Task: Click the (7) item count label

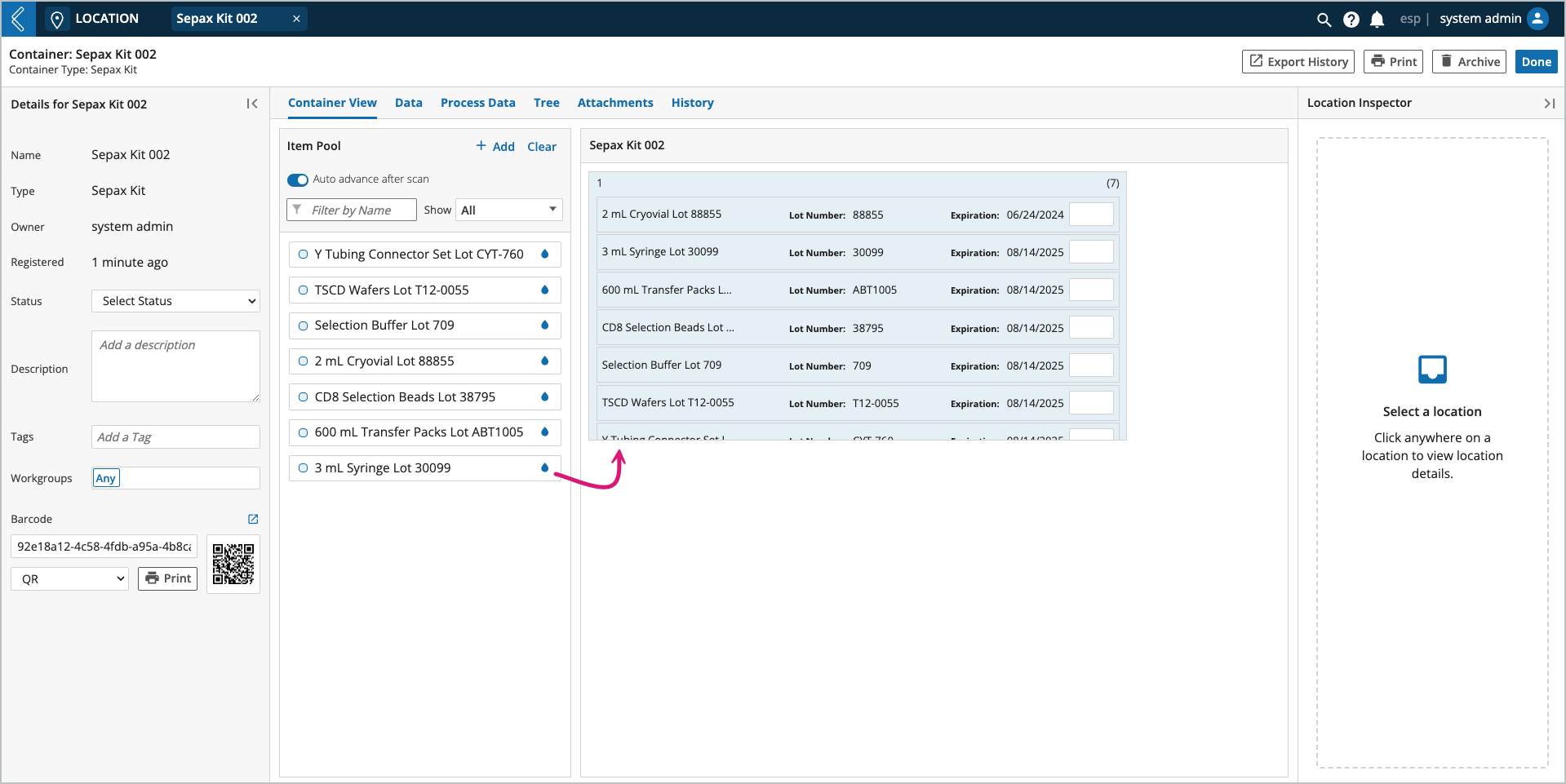Action: point(1112,183)
